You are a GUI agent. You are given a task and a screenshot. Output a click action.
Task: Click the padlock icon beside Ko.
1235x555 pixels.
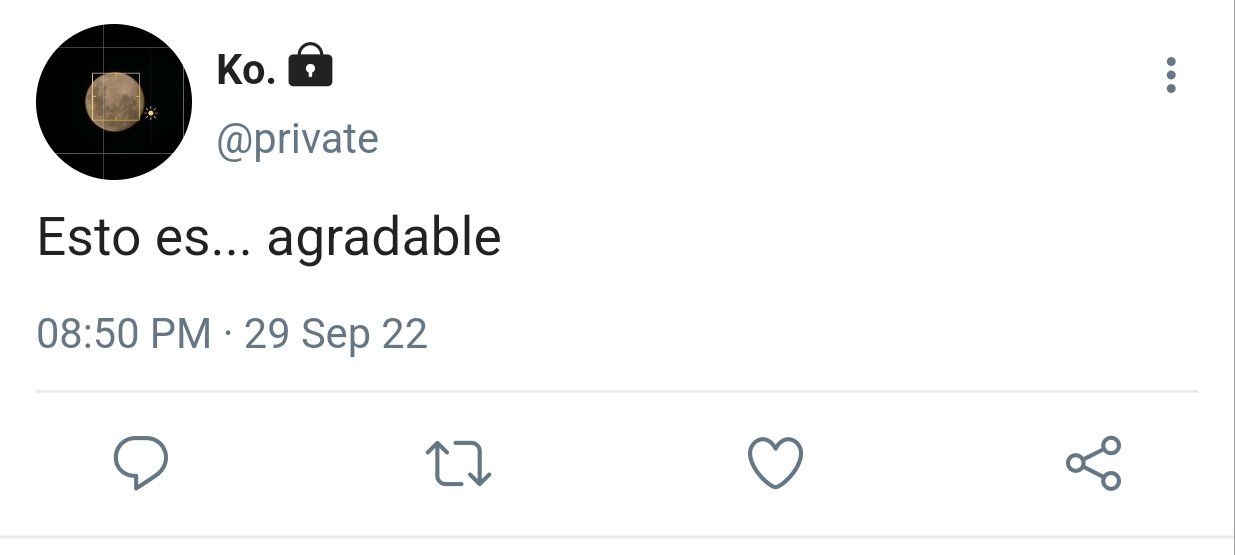pos(310,66)
